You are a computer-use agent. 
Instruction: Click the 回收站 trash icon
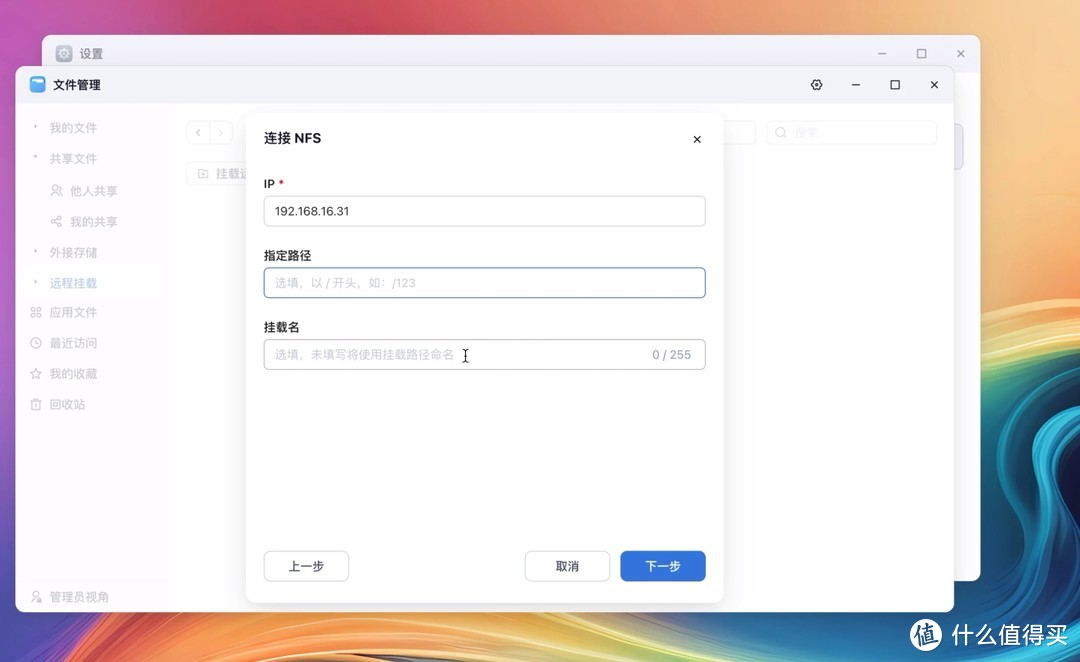pos(36,404)
